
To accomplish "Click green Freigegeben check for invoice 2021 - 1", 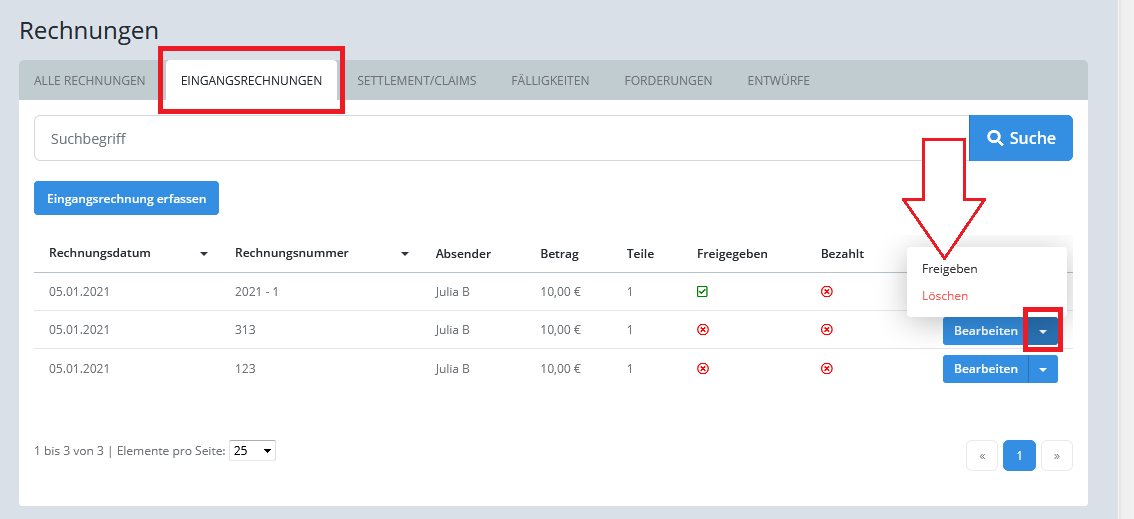I will pos(702,291).
